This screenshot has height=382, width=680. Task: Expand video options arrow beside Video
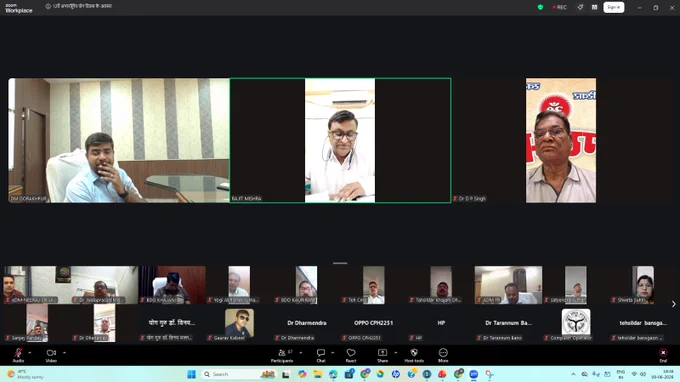pos(64,353)
